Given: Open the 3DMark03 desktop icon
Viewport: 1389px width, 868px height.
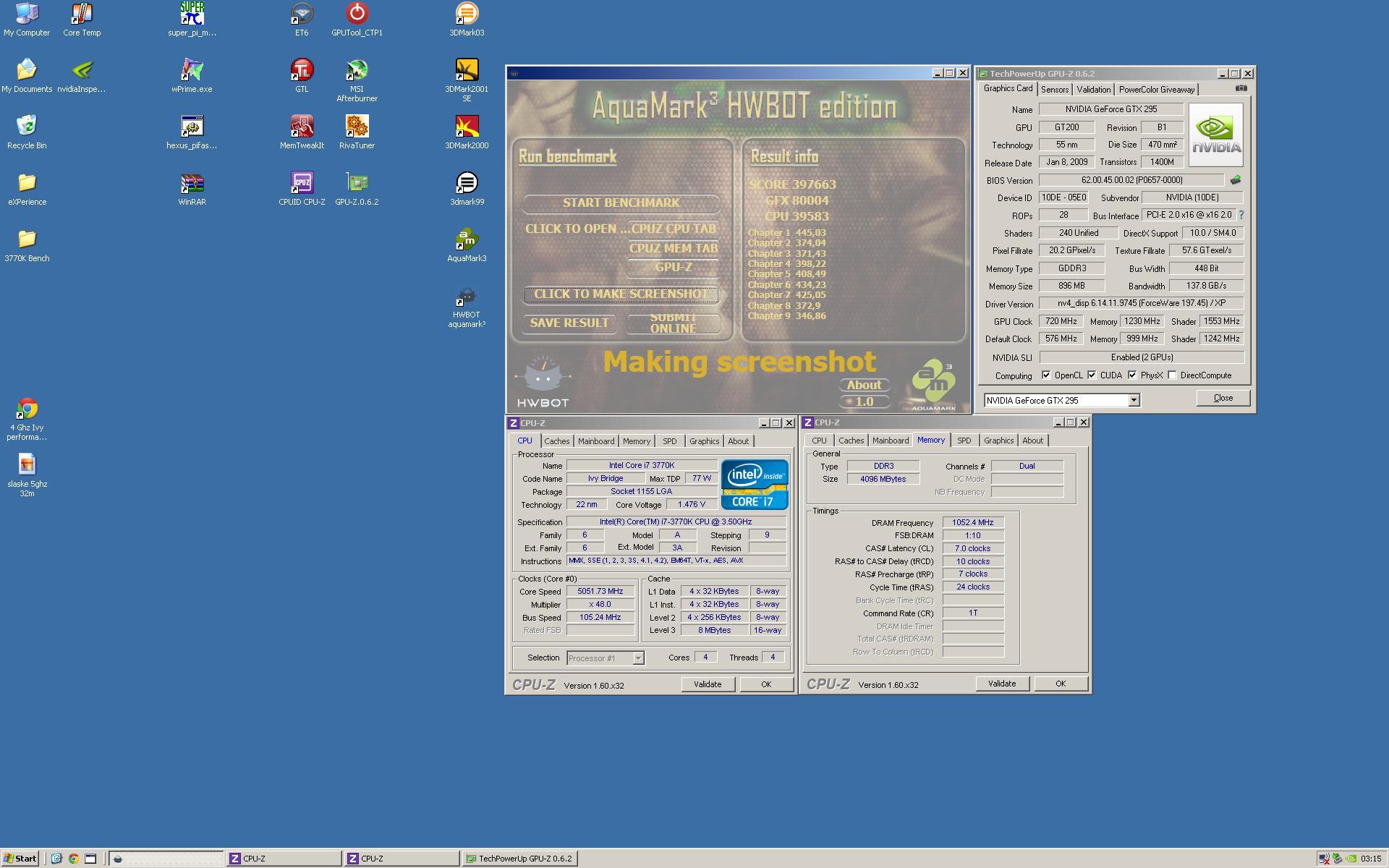Looking at the screenshot, I should (x=467, y=20).
